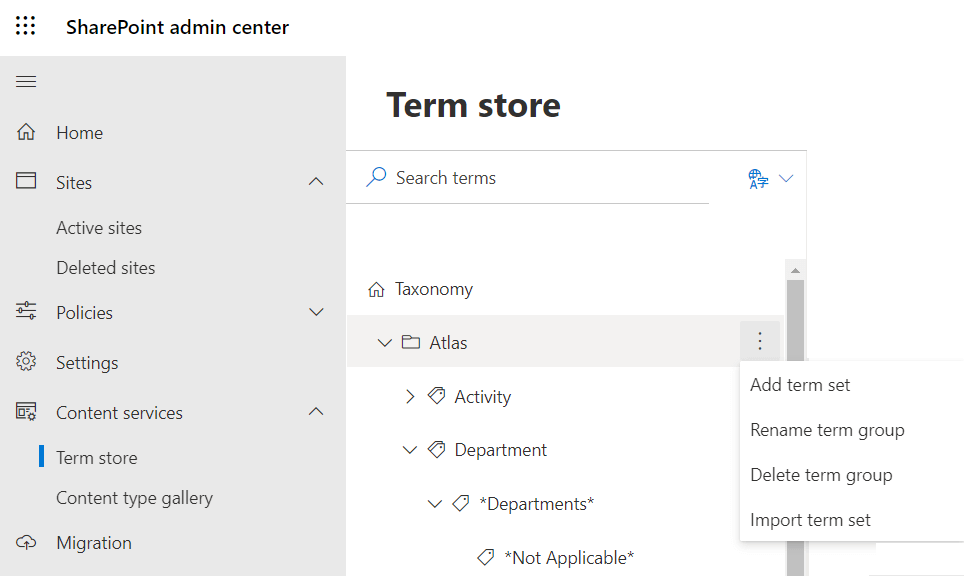
Task: Click the Atlas folder icon
Action: (x=412, y=341)
